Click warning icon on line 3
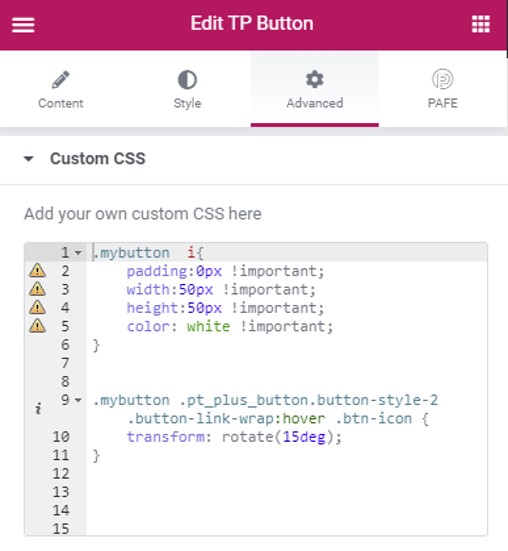This screenshot has height=551, width=508. tap(37, 289)
